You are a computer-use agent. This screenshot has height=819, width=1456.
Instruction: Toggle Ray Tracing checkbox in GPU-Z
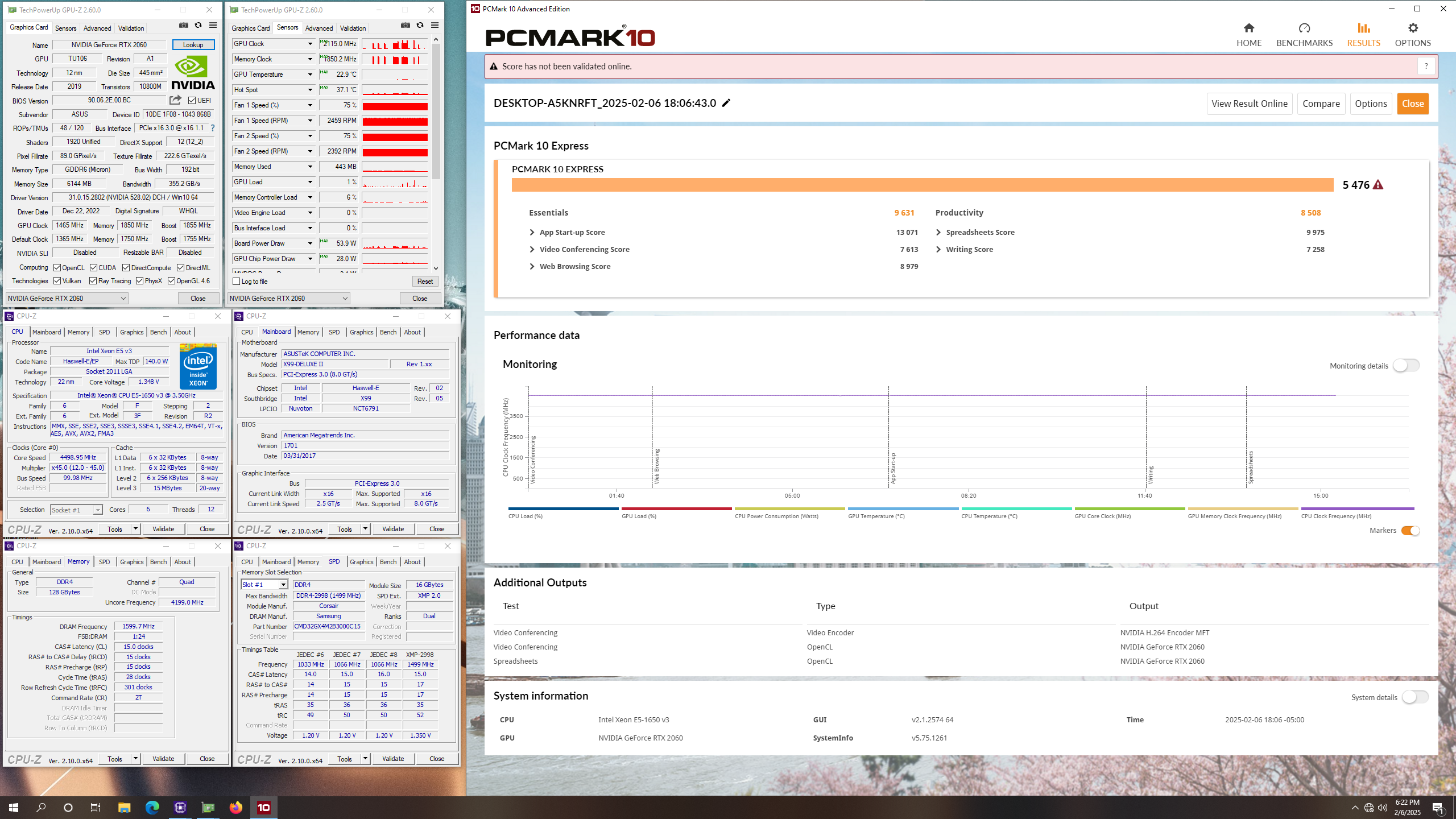coord(93,281)
